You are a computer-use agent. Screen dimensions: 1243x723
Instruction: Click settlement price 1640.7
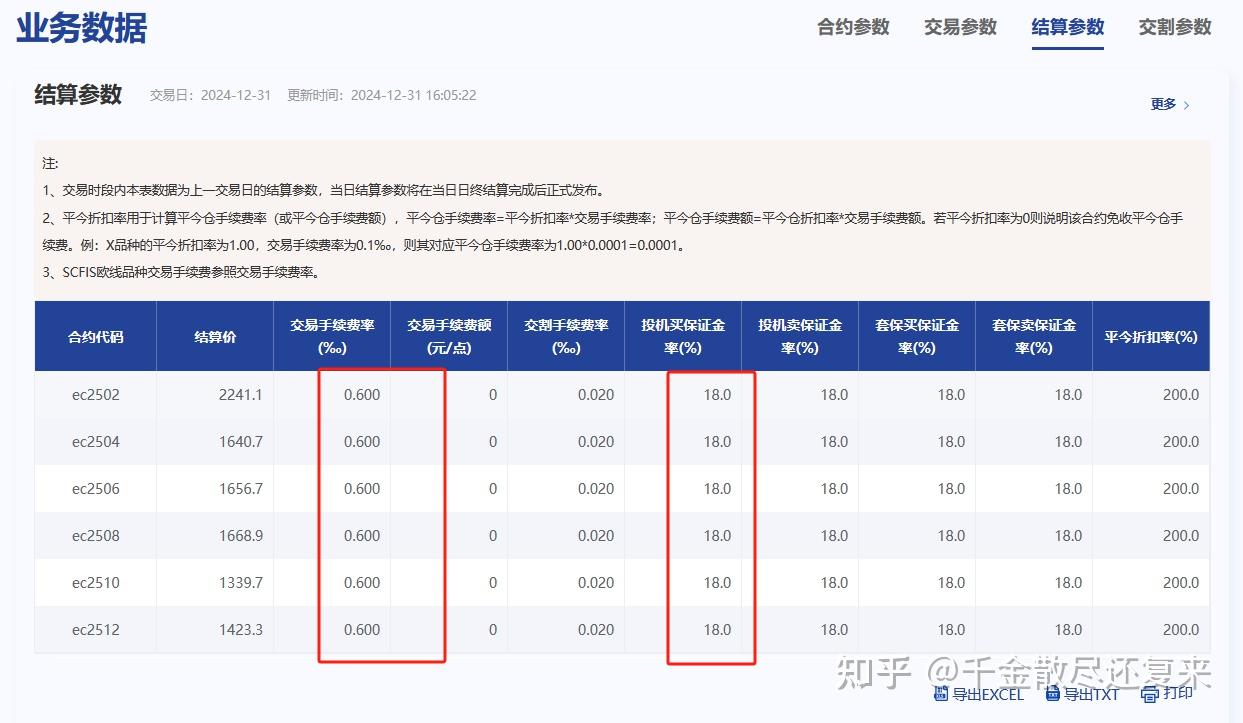240,442
